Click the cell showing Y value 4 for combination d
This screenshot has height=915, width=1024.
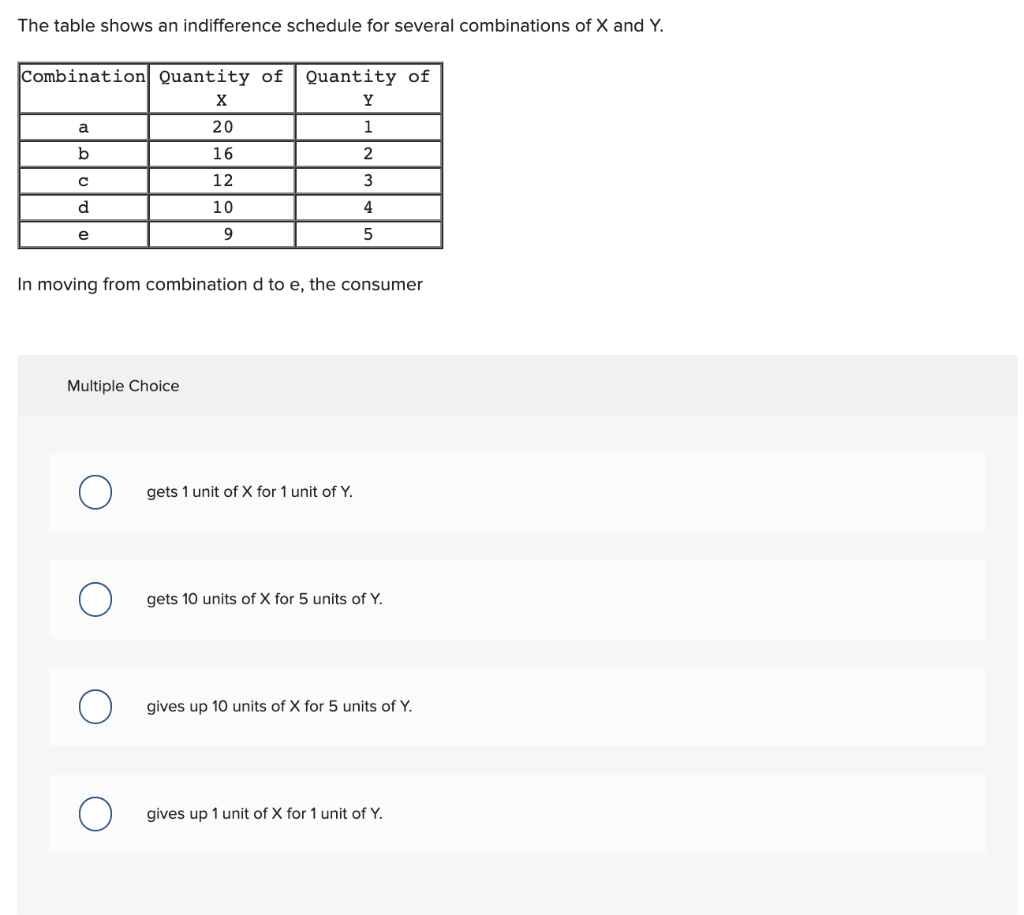click(367, 207)
